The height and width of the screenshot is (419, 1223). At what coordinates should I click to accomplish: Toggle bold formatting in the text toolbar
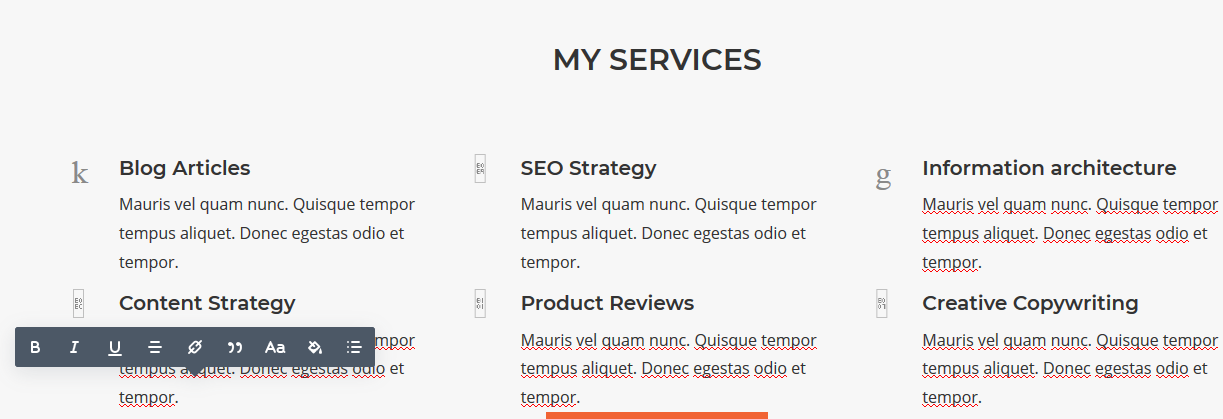pos(36,348)
